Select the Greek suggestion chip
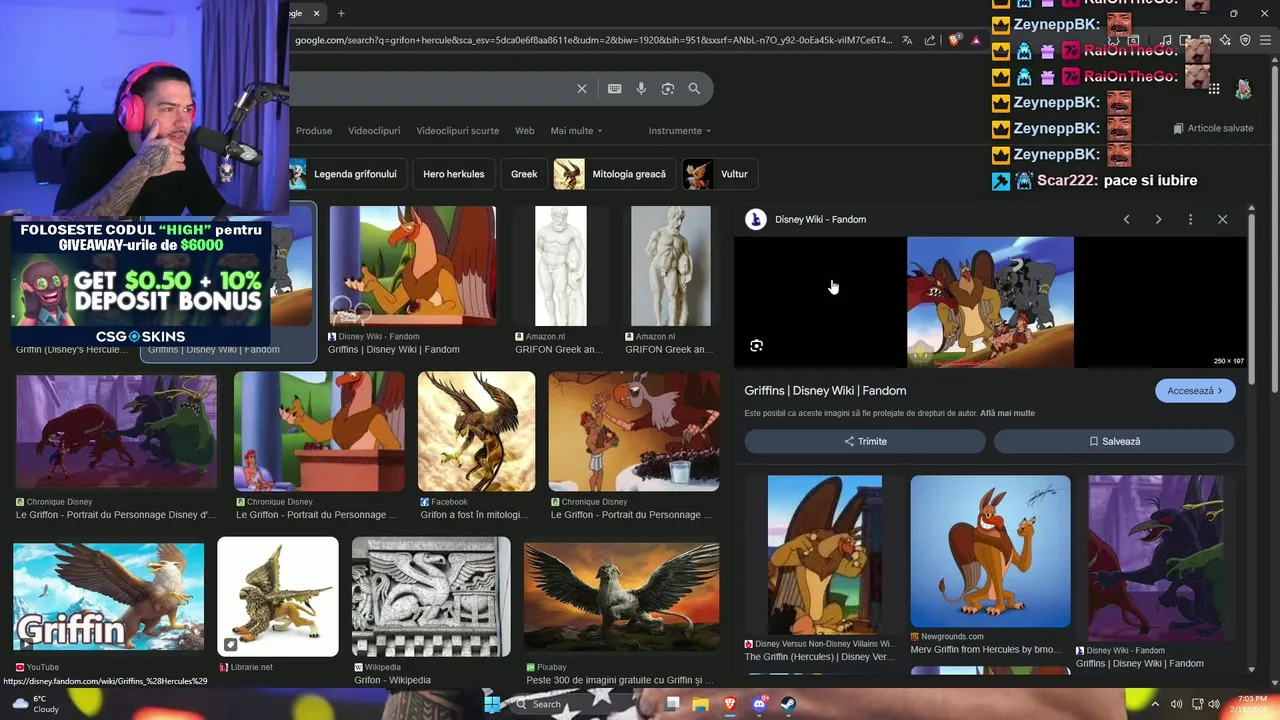The image size is (1280, 720). [524, 174]
